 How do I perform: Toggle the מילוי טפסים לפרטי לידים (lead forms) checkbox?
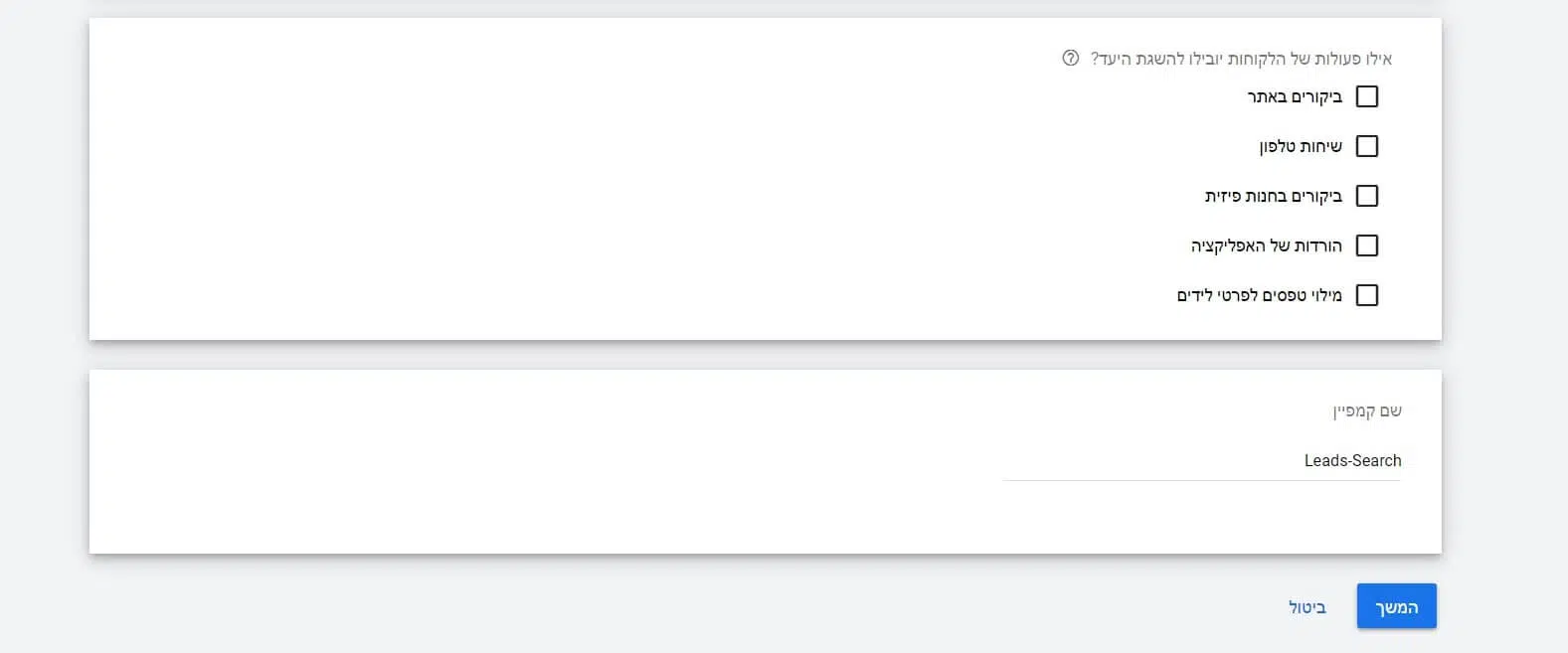(1367, 295)
